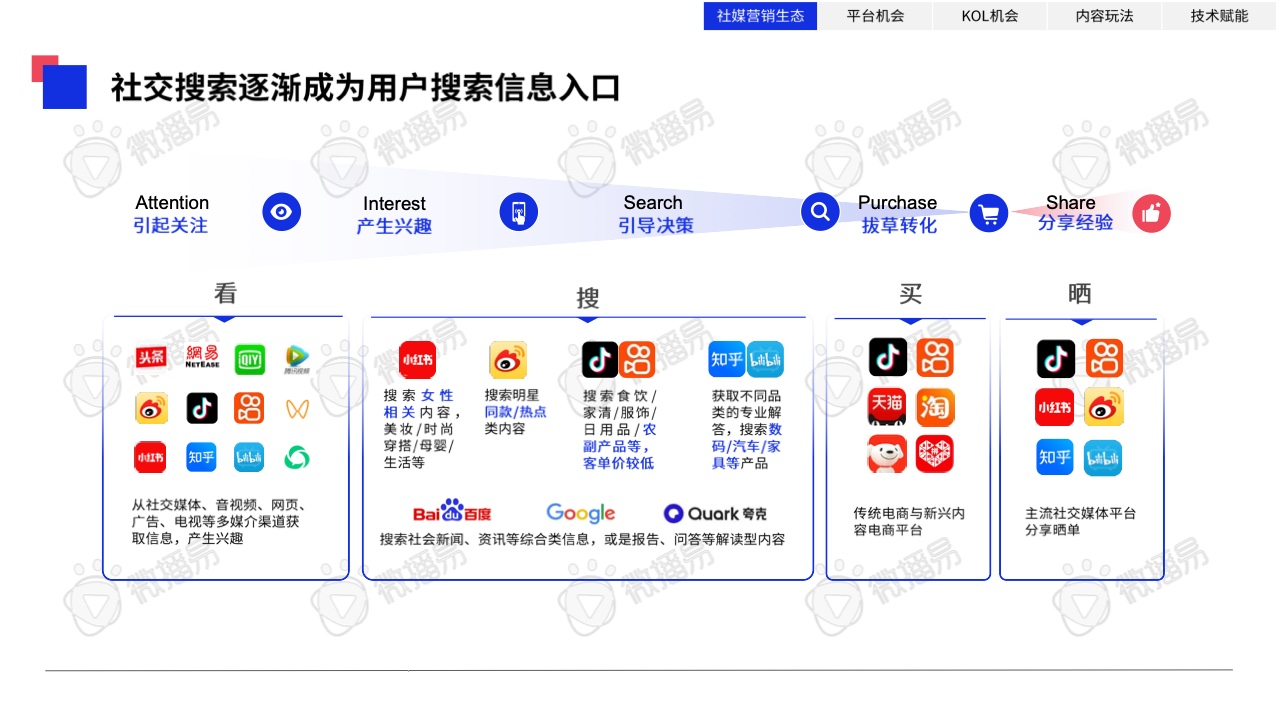The width and height of the screenshot is (1280, 720).
Task: Click the 看 section heading
Action: (x=225, y=294)
